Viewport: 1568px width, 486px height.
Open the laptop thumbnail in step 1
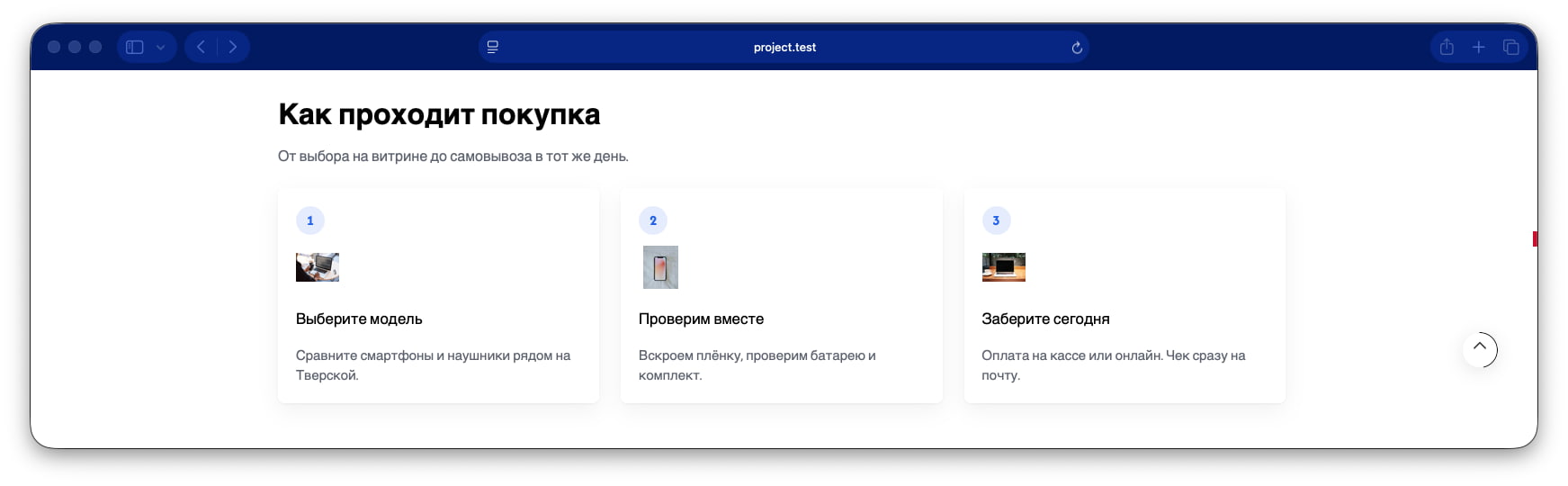point(318,267)
